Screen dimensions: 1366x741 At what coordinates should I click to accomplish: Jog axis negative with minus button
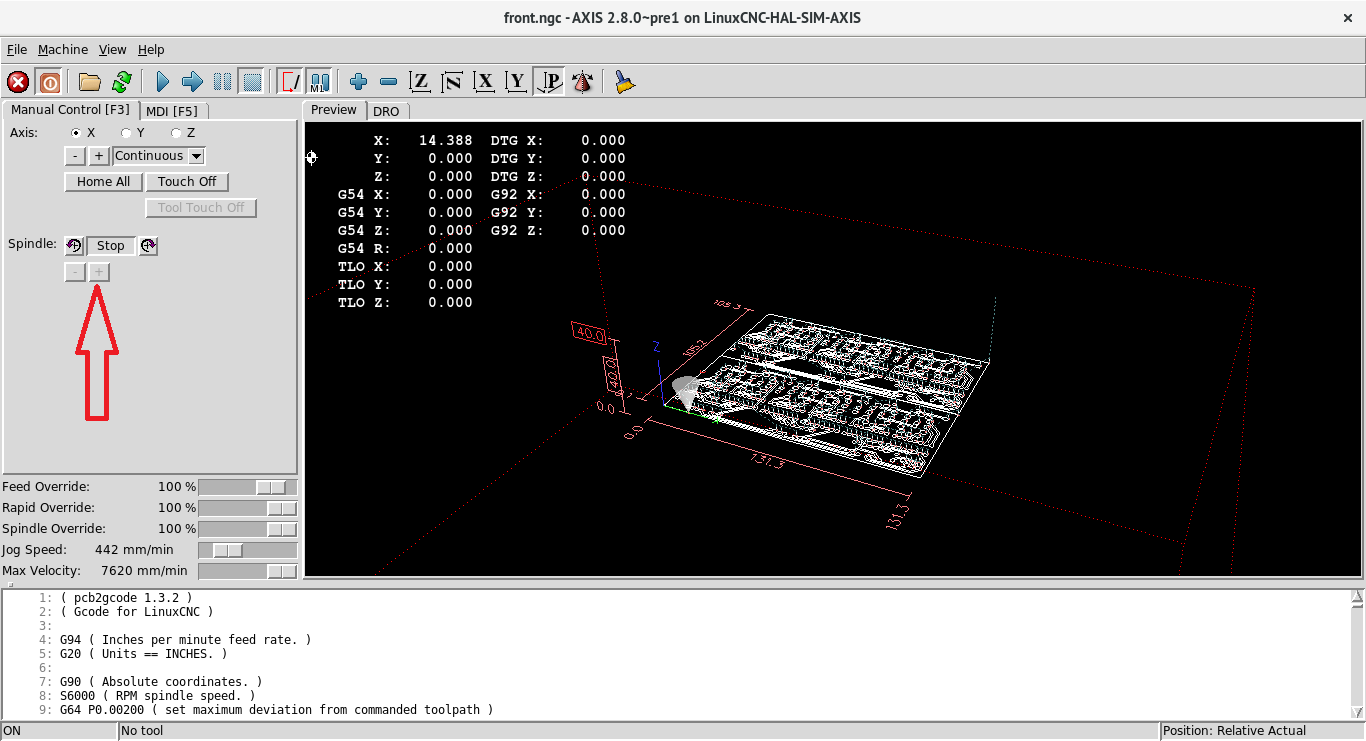point(75,156)
